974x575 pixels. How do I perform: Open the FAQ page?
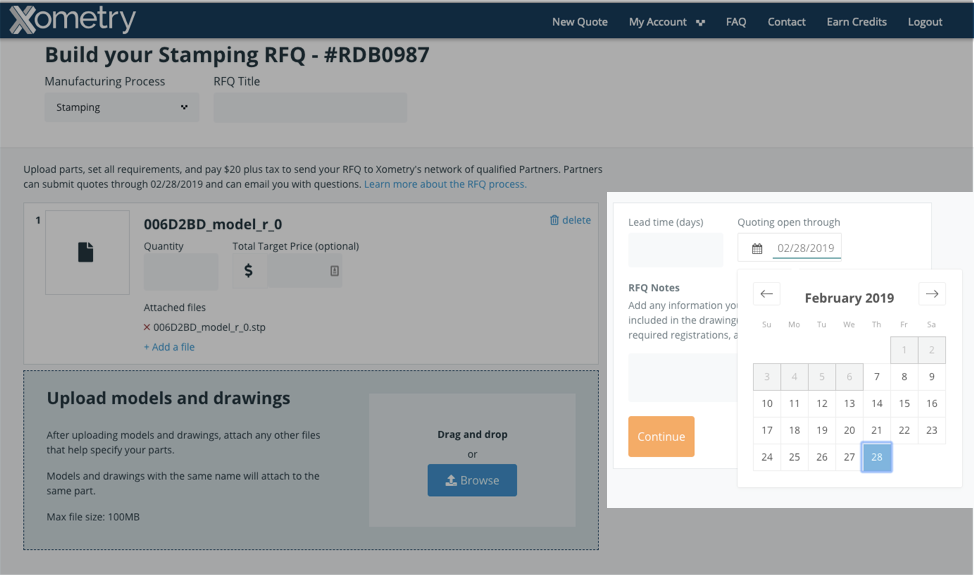(x=736, y=22)
